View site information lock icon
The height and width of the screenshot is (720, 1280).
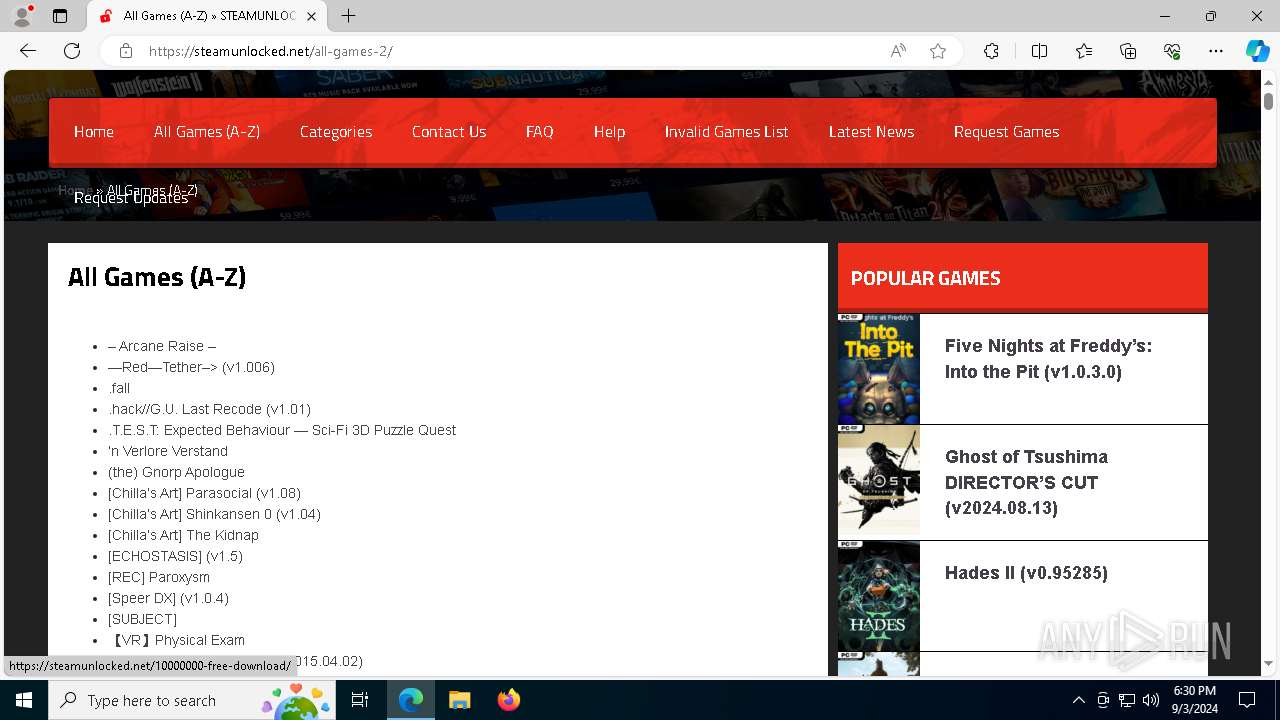click(126, 51)
